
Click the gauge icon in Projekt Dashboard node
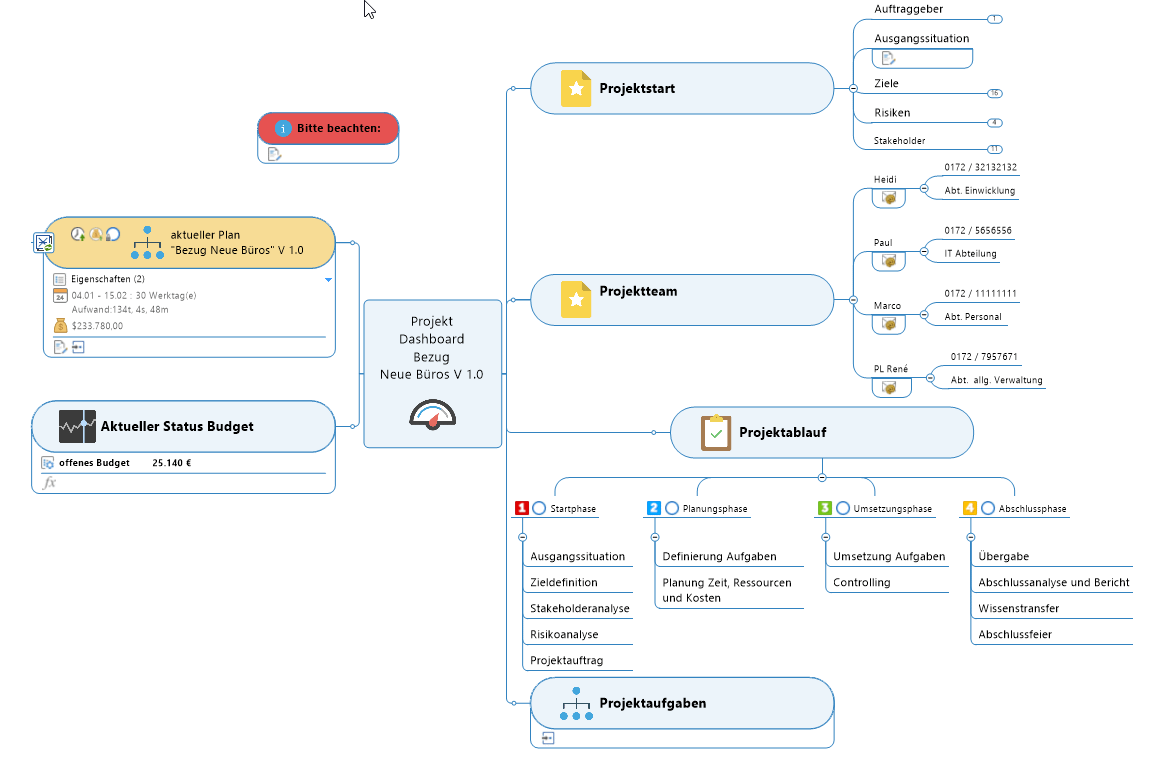432,415
